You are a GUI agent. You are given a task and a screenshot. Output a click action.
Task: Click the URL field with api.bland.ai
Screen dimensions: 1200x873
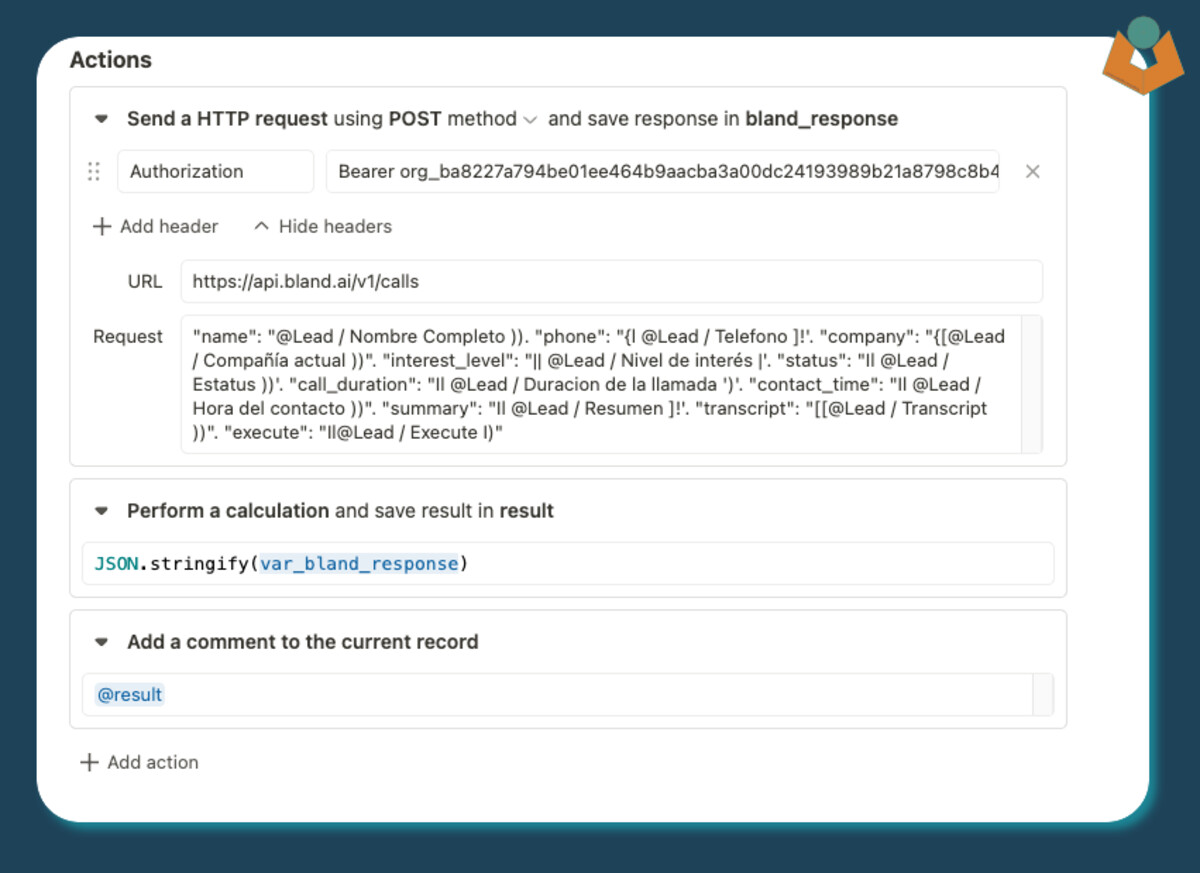(611, 282)
